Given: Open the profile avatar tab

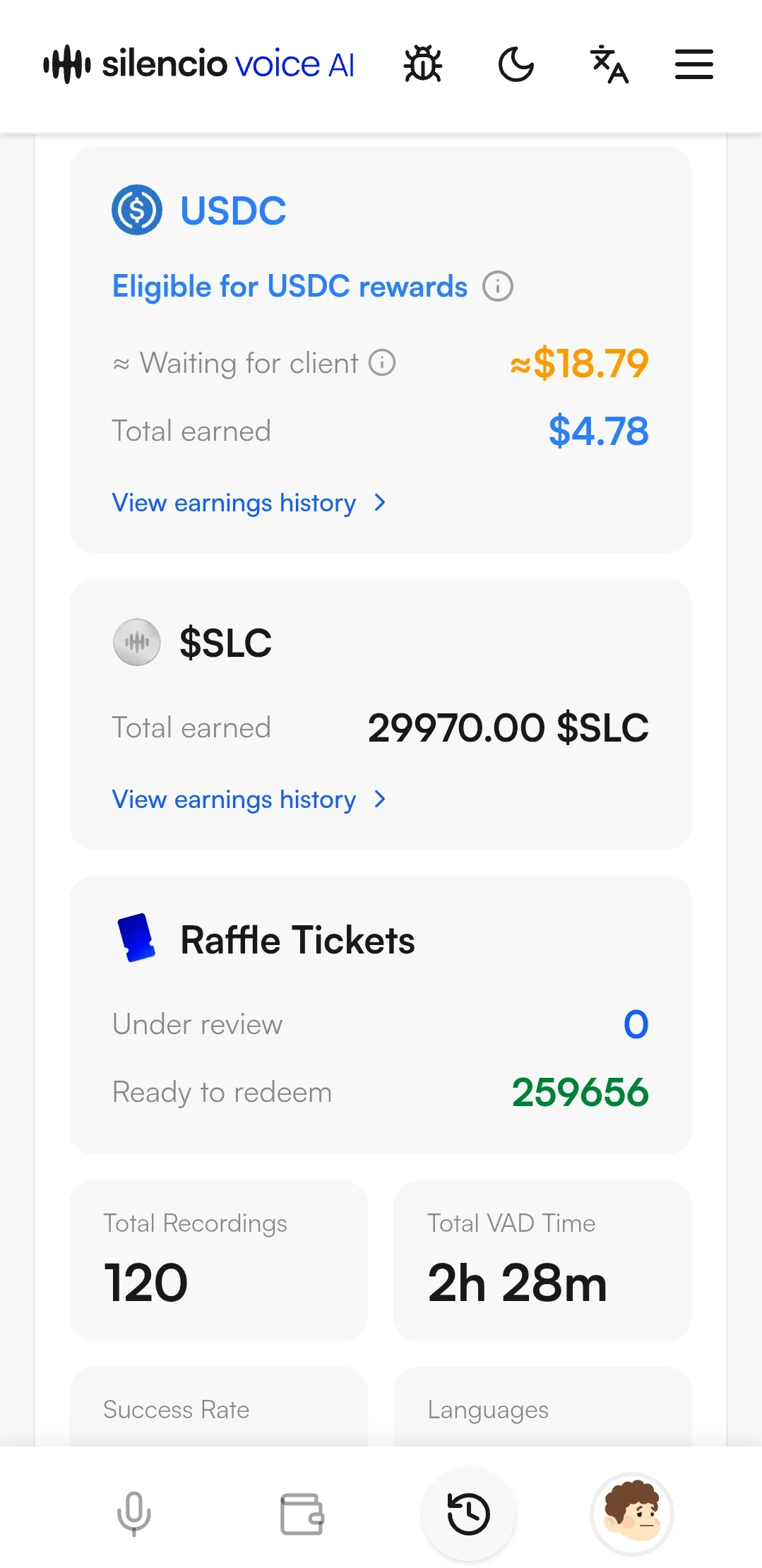Looking at the screenshot, I should pos(632,1514).
